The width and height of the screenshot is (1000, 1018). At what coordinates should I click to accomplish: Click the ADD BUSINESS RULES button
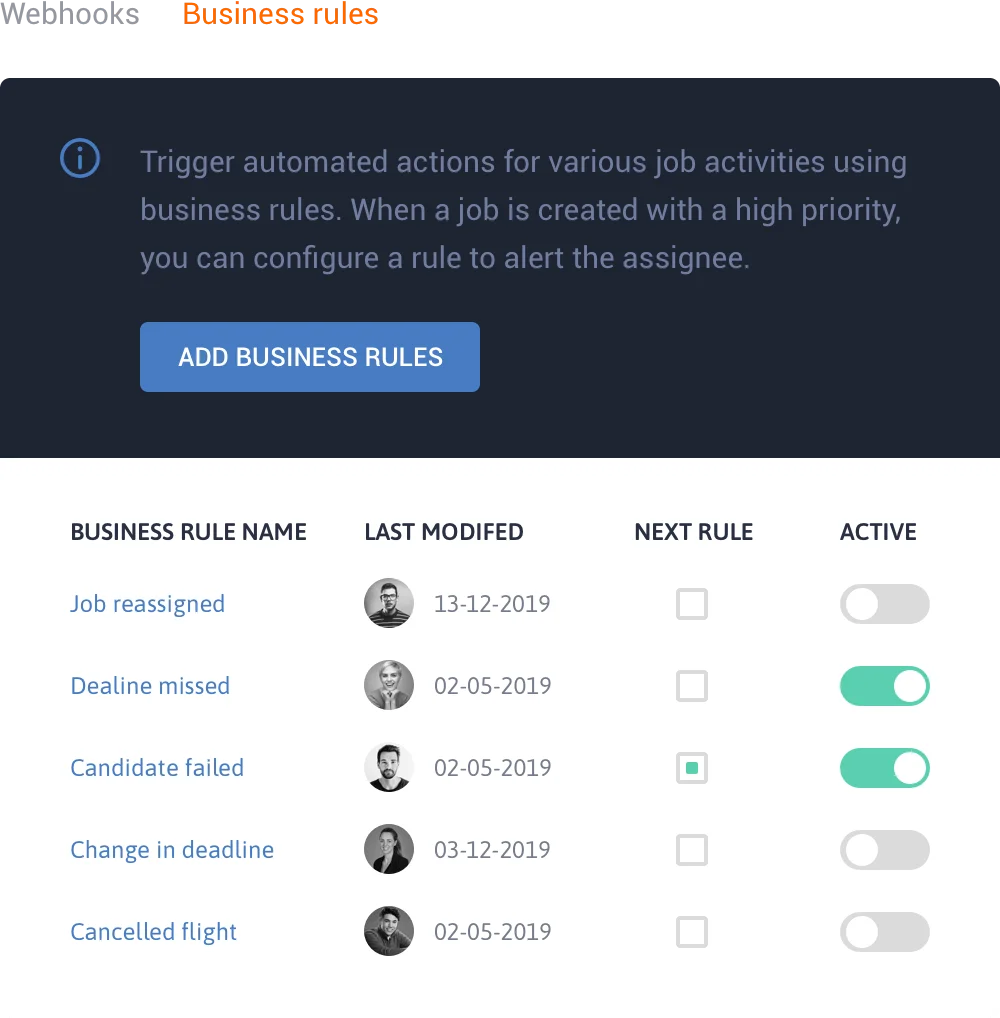[310, 357]
